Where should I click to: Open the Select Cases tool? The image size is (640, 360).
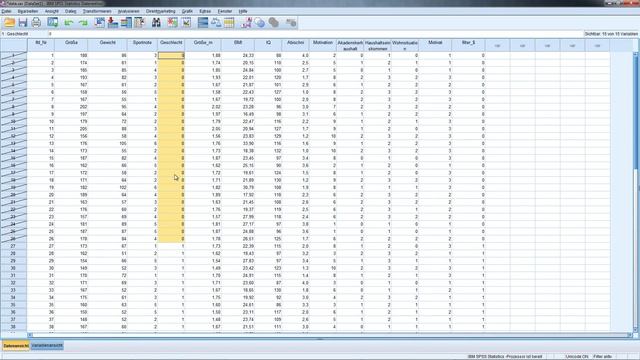tap(229, 23)
